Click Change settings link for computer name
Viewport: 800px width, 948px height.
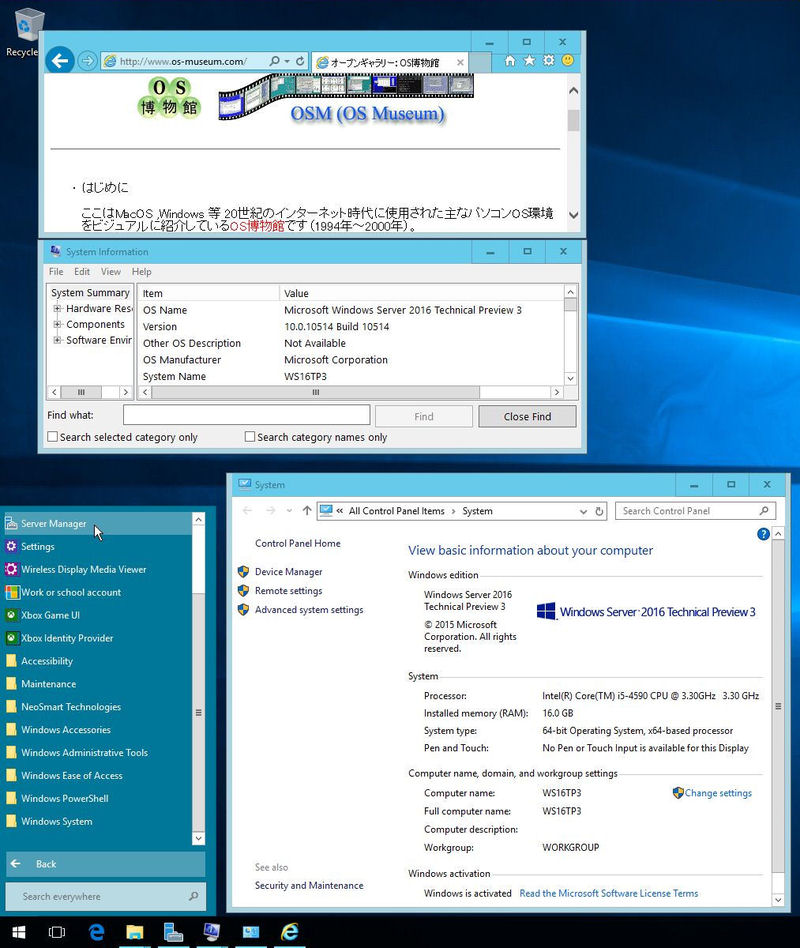coord(718,793)
